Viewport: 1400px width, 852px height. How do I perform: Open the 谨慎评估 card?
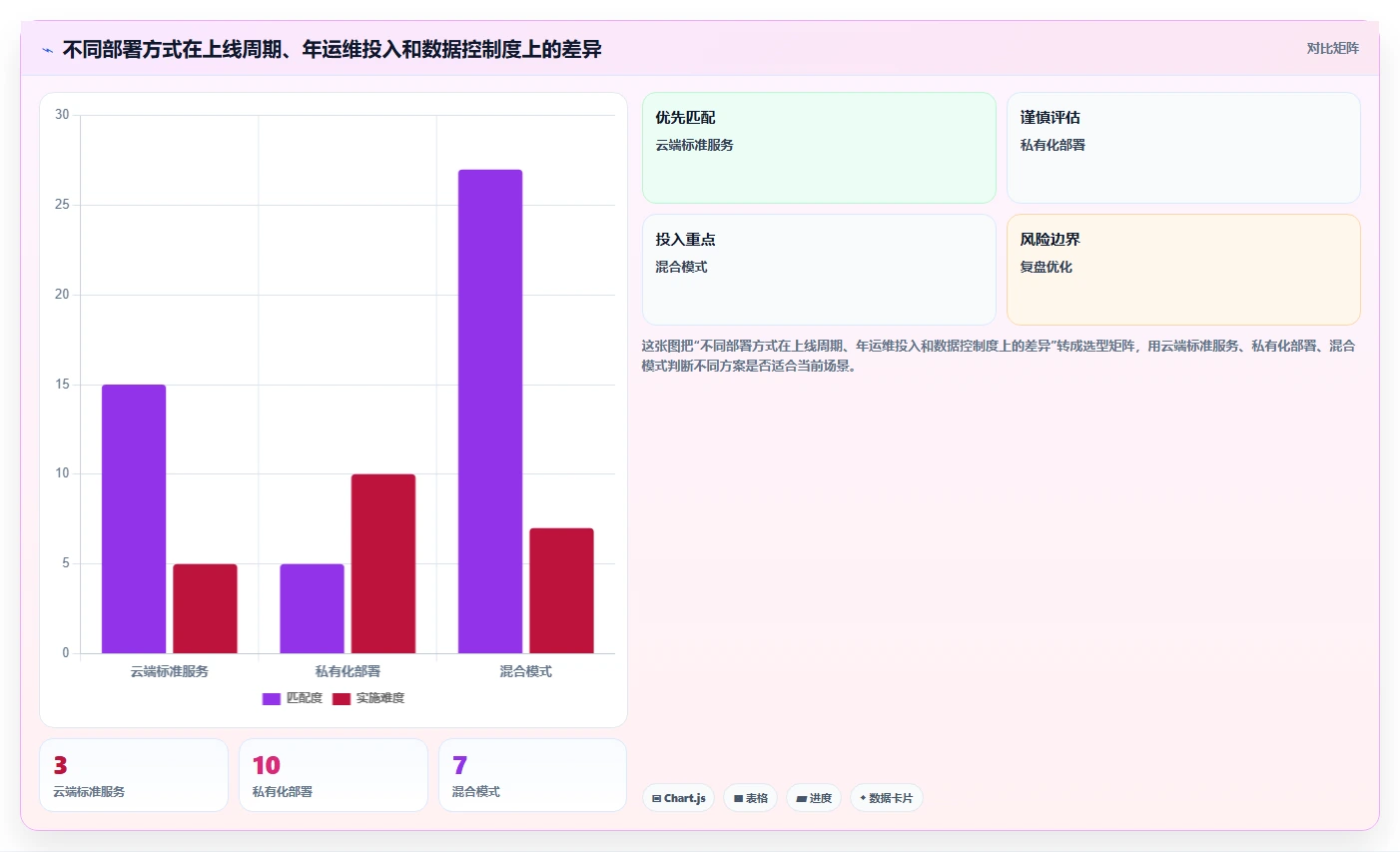(x=1183, y=148)
